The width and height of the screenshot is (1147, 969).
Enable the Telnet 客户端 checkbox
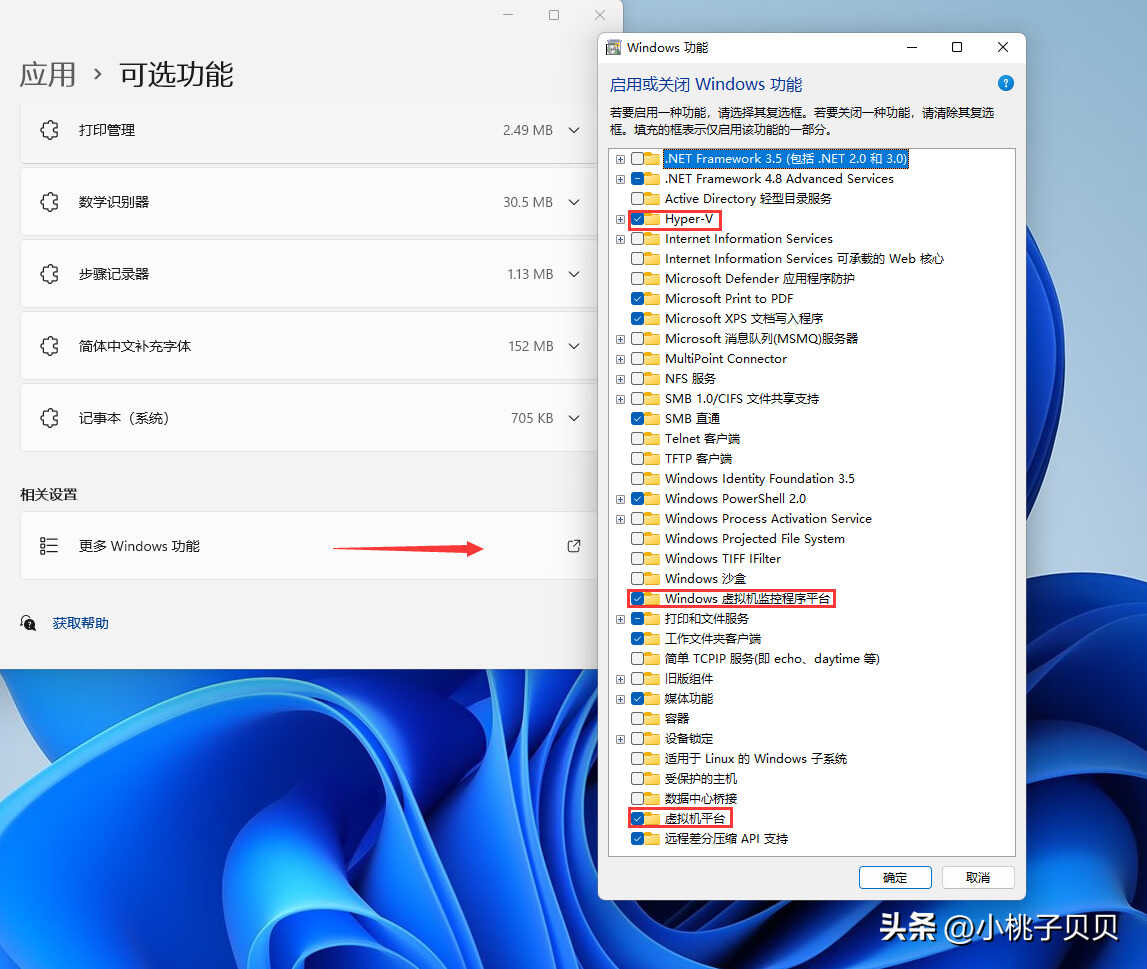tap(637, 439)
